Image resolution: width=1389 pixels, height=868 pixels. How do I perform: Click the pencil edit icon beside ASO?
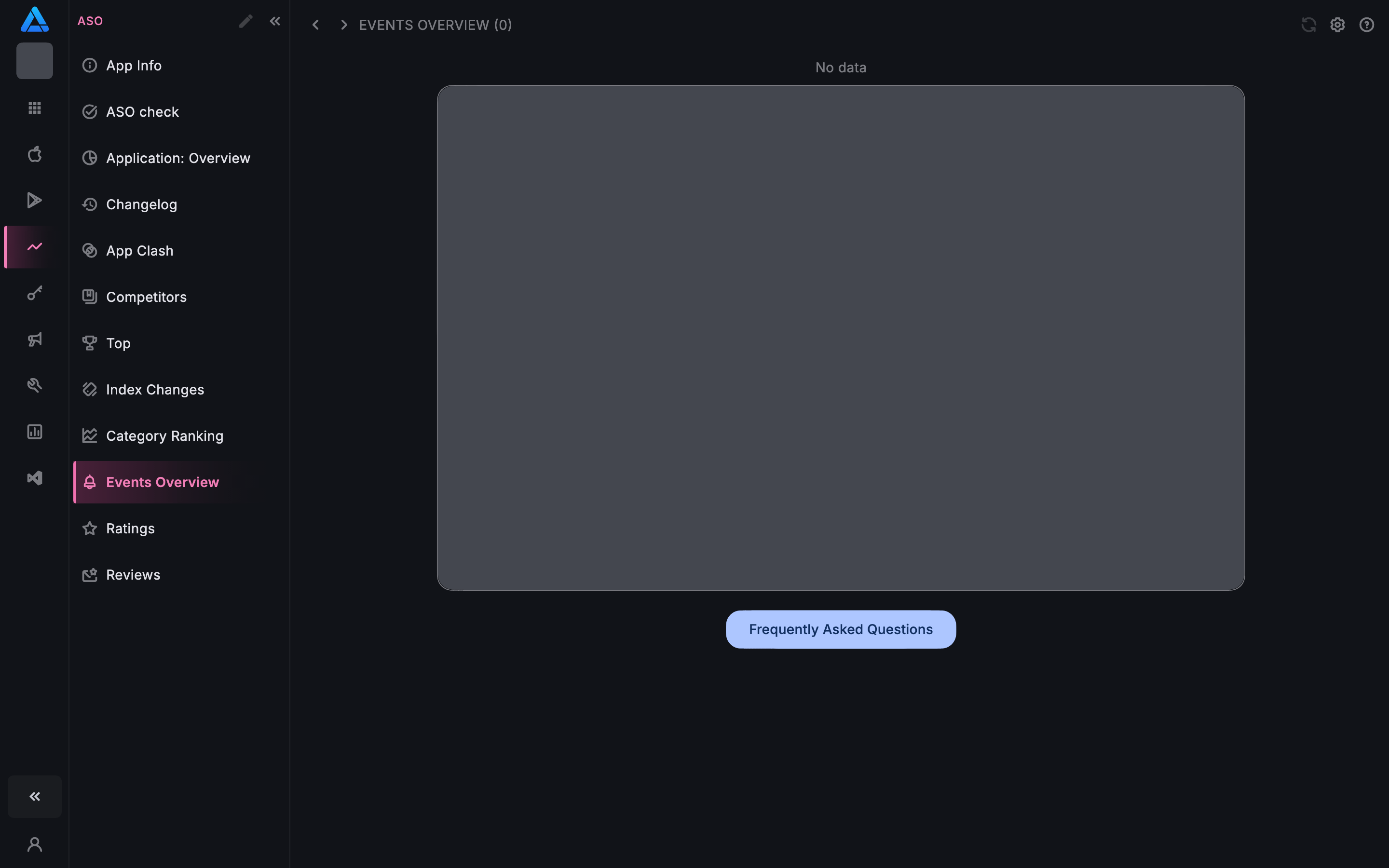point(245,21)
